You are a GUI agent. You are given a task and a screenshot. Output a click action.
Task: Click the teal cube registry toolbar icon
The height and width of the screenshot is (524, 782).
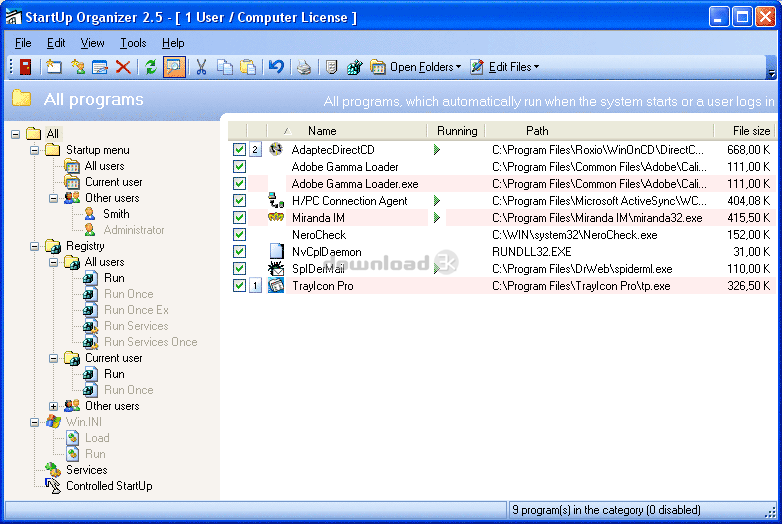coord(354,67)
